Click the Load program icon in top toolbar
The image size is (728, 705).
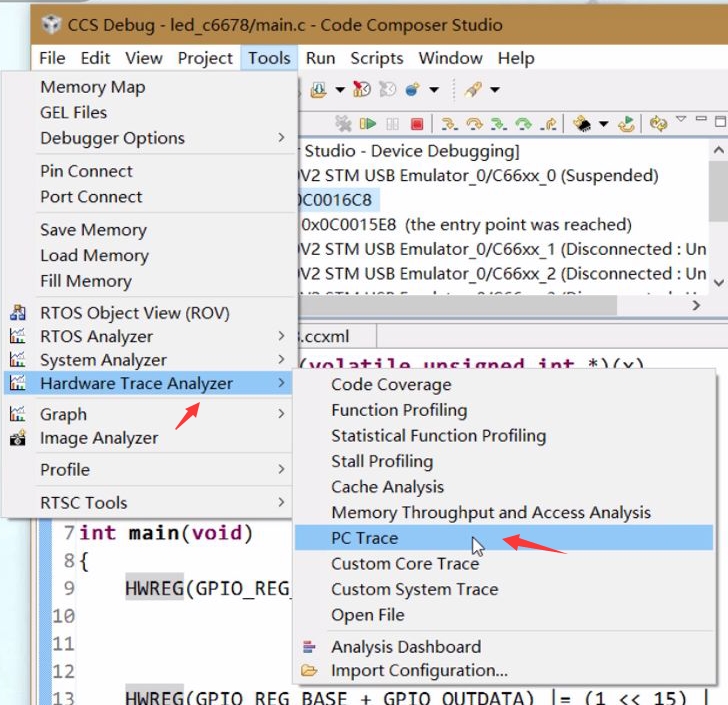(x=319, y=89)
